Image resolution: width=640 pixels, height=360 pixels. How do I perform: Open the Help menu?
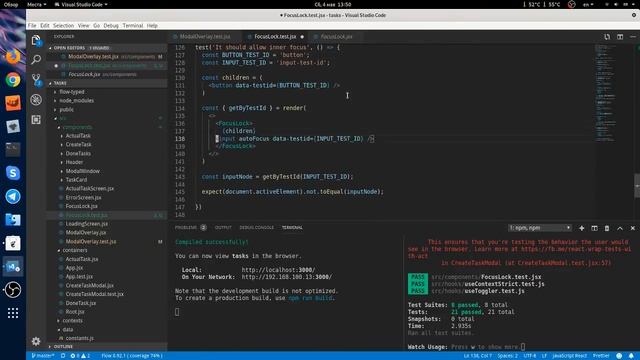(152, 25)
